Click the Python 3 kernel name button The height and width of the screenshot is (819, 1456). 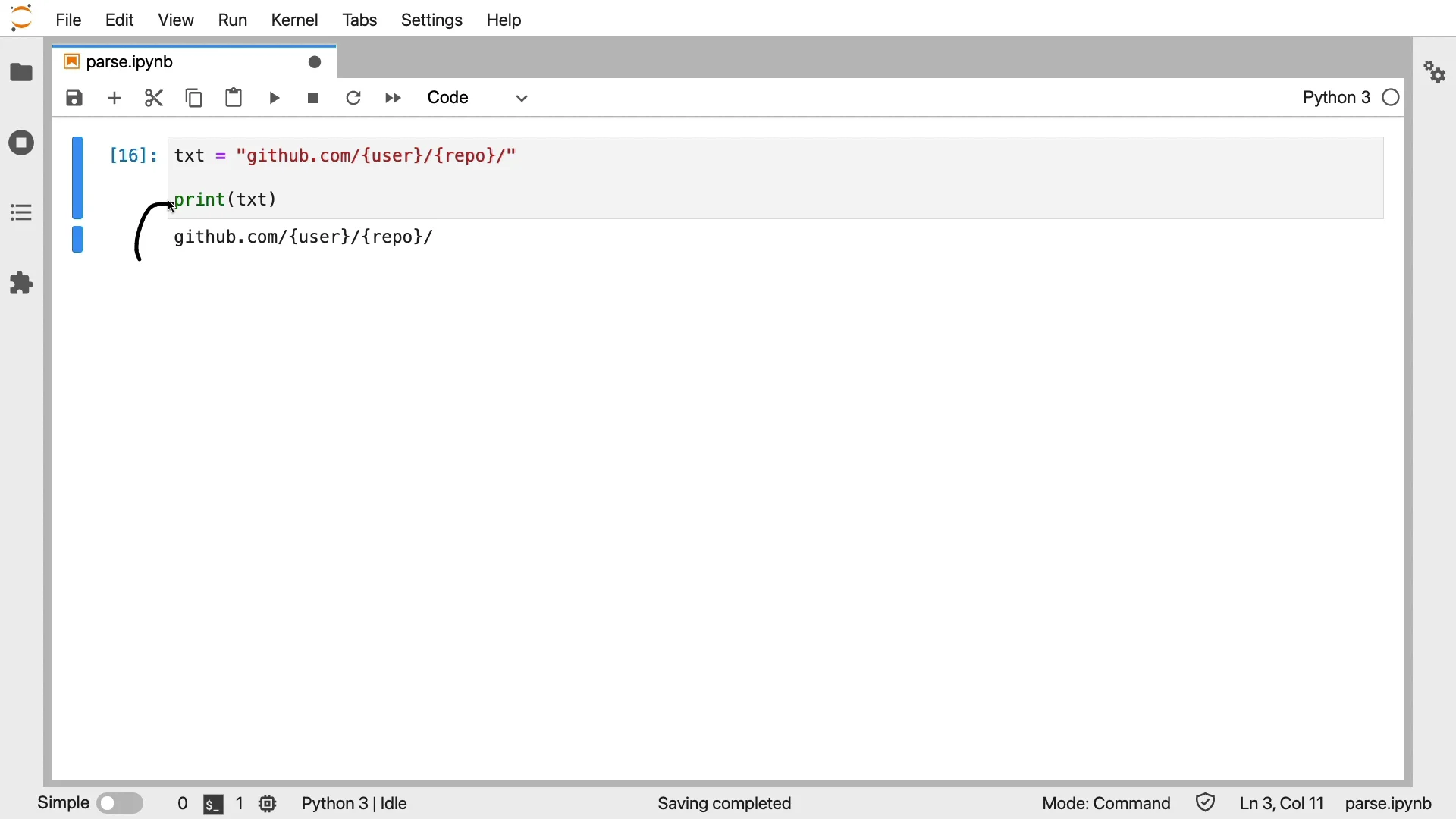pyautogui.click(x=1336, y=99)
